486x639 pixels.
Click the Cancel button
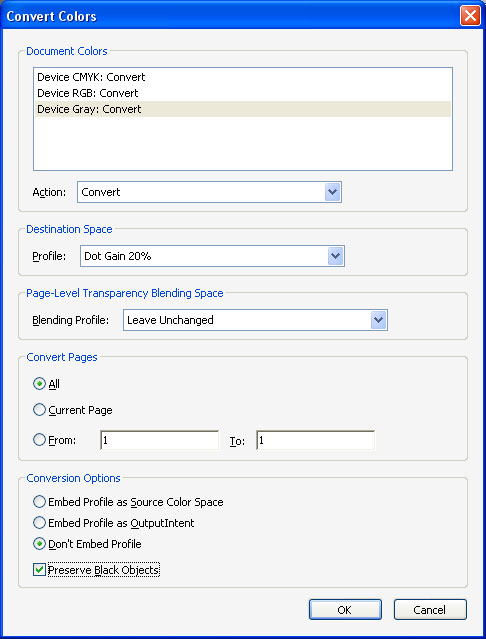pos(430,610)
